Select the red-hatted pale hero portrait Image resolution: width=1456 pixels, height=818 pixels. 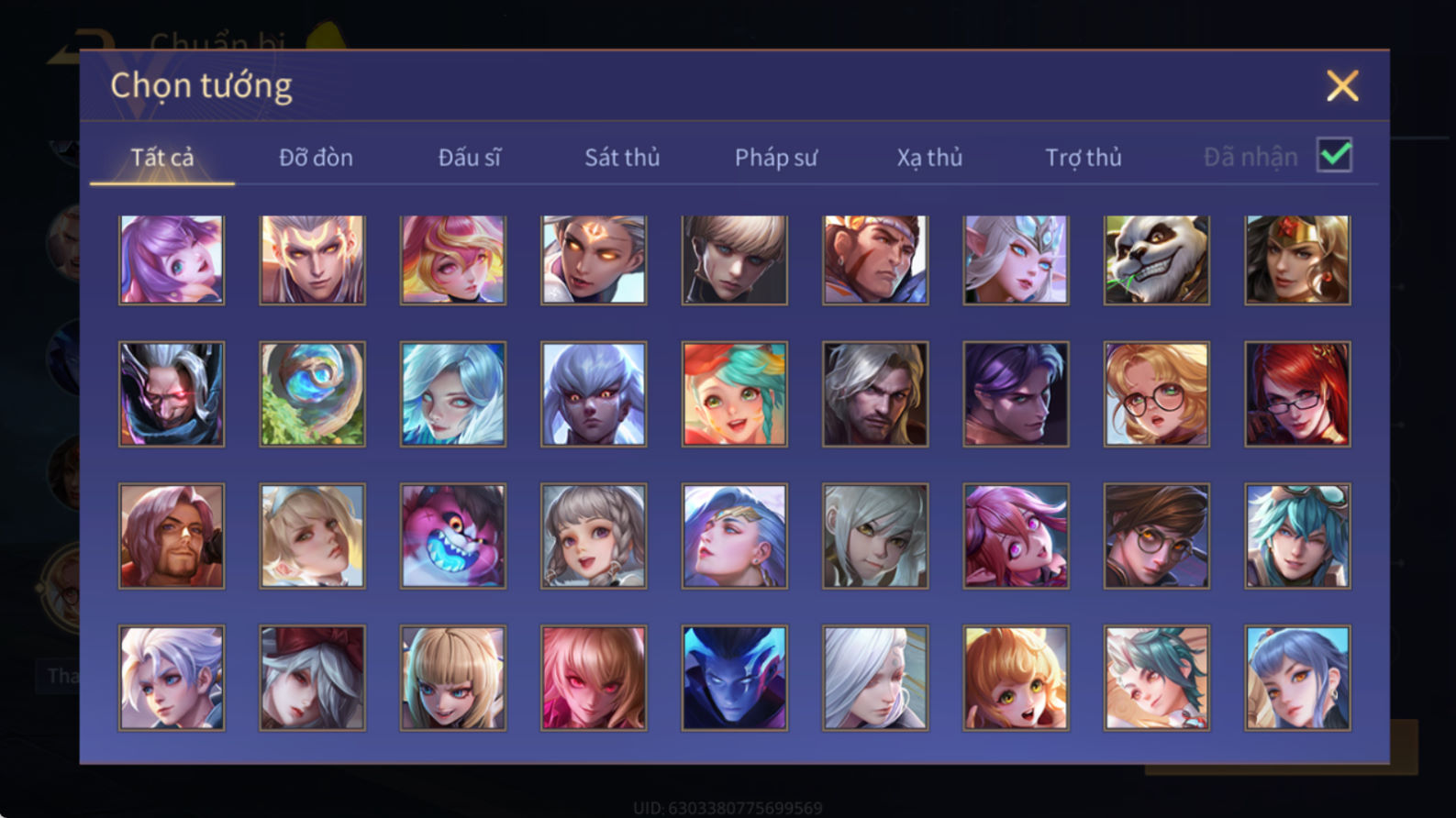click(x=312, y=678)
